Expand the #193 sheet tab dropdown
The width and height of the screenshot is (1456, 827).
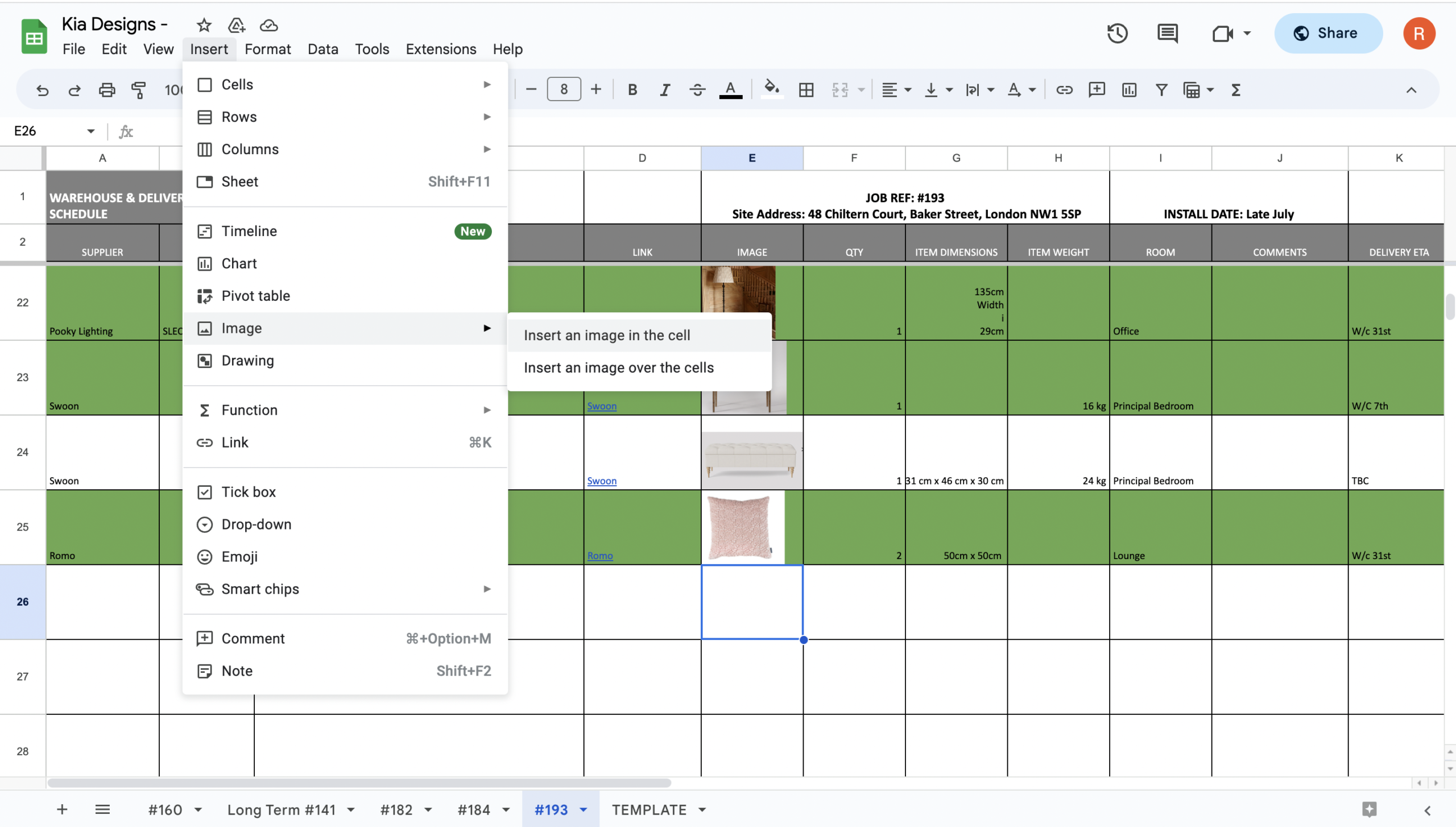pyautogui.click(x=584, y=809)
